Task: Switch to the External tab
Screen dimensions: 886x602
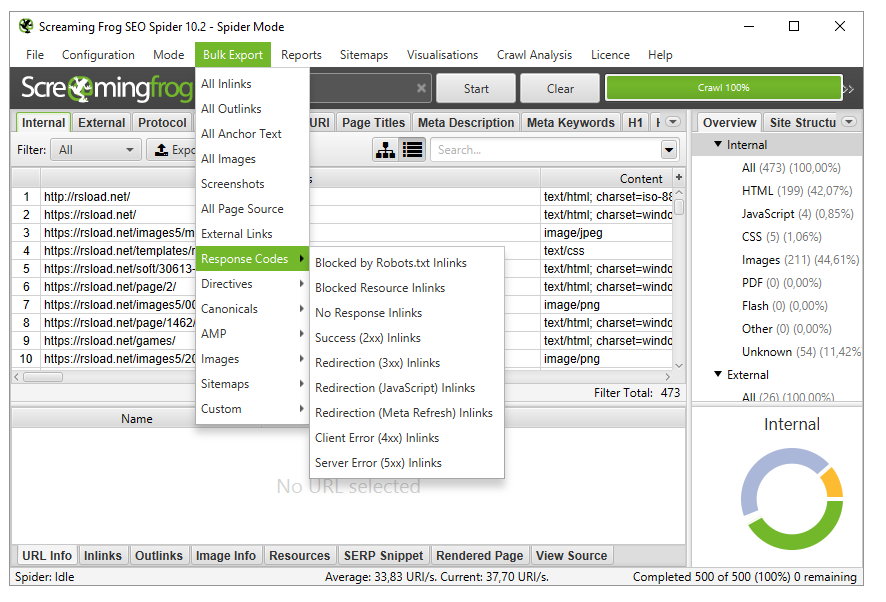Action: [x=102, y=123]
